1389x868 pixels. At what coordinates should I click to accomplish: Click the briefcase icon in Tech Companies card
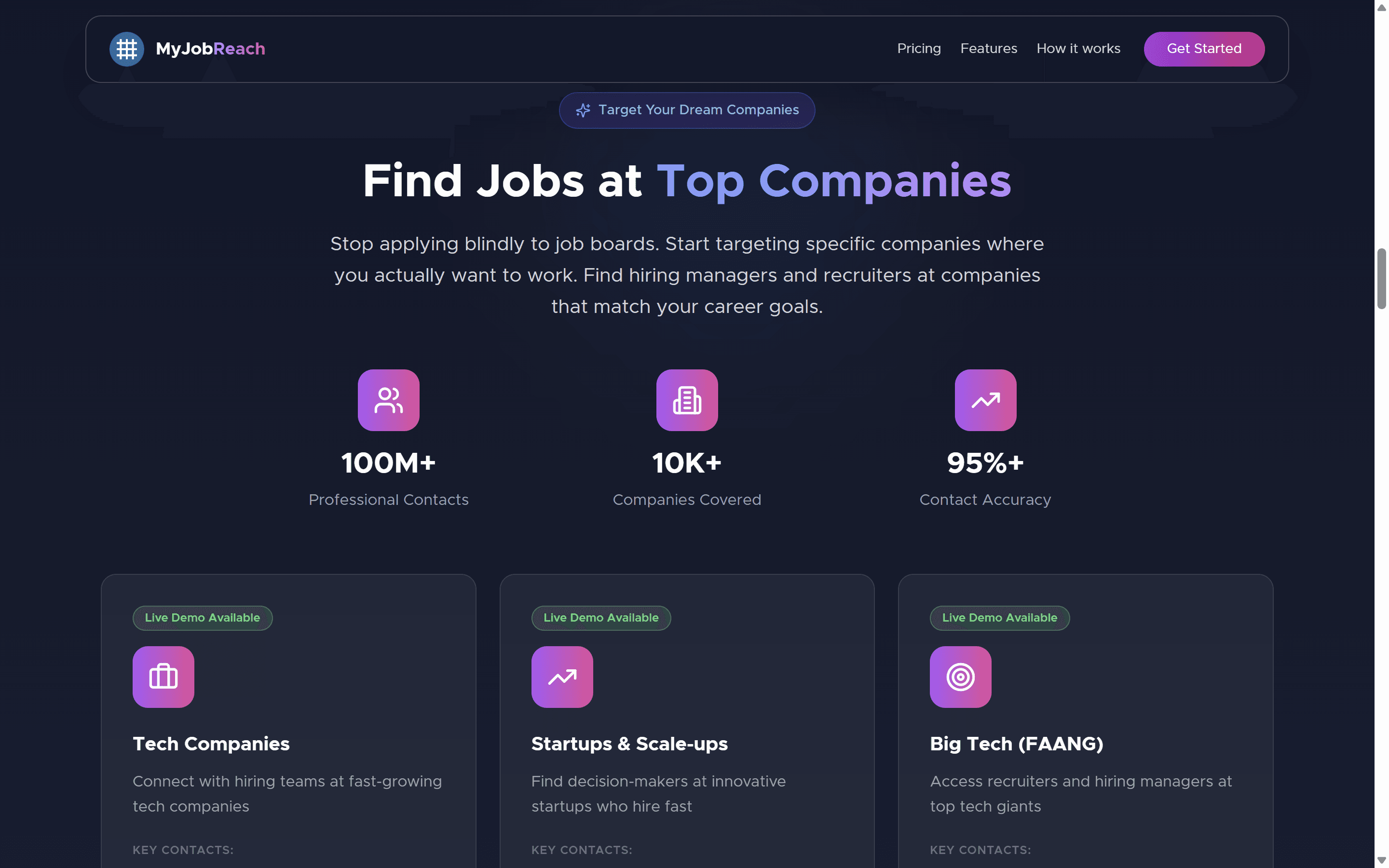click(x=163, y=677)
